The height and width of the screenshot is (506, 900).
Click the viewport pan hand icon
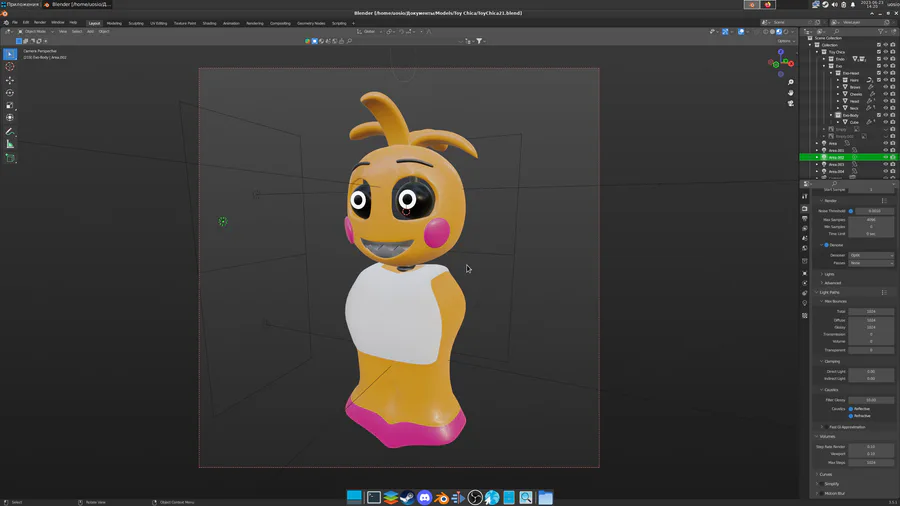click(x=790, y=92)
